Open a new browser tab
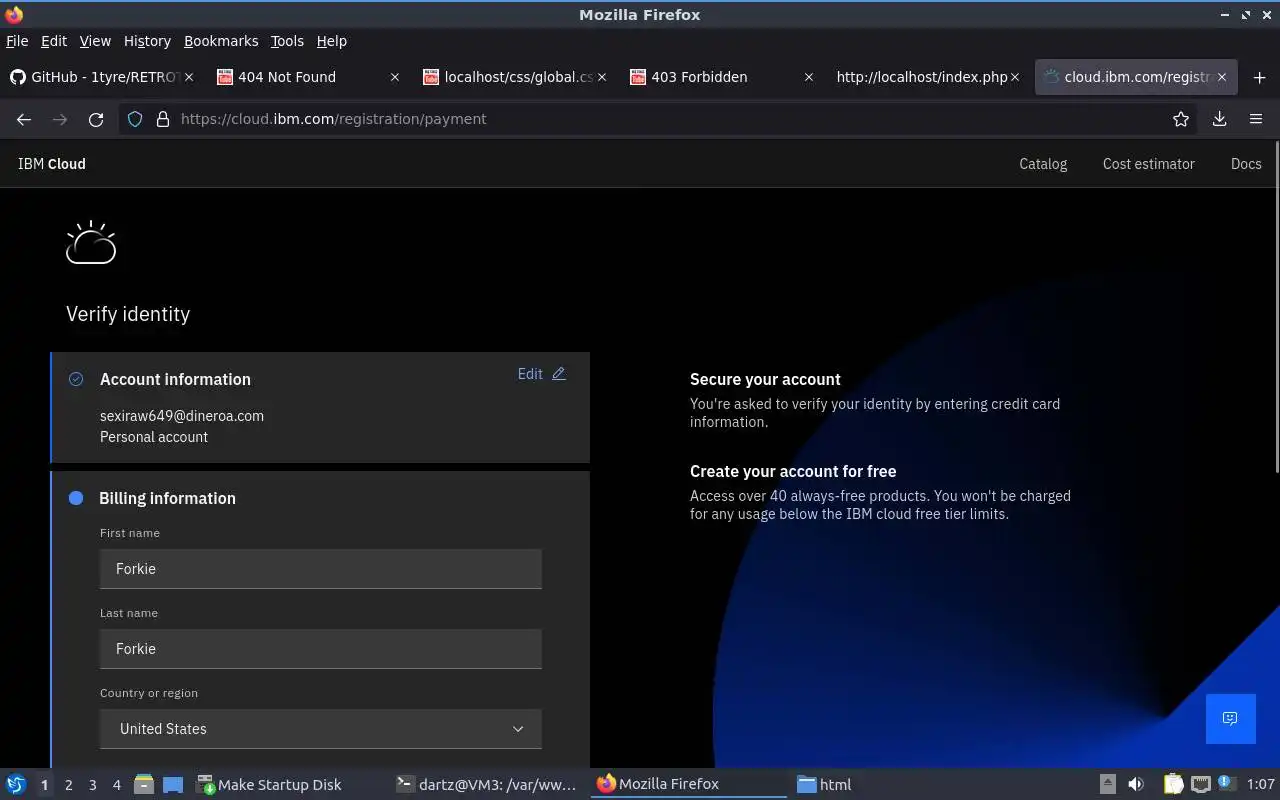1280x800 pixels. point(1259,77)
